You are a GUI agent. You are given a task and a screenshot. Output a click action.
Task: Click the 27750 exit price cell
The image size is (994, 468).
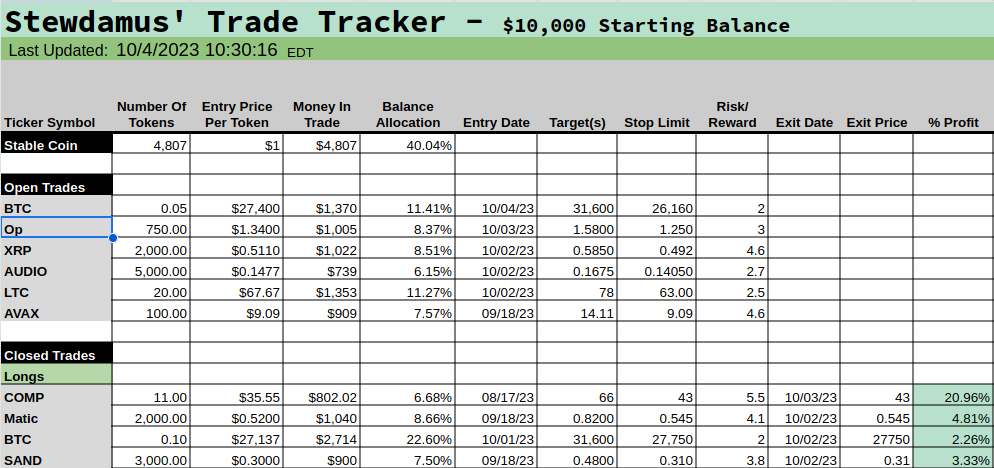point(877,439)
